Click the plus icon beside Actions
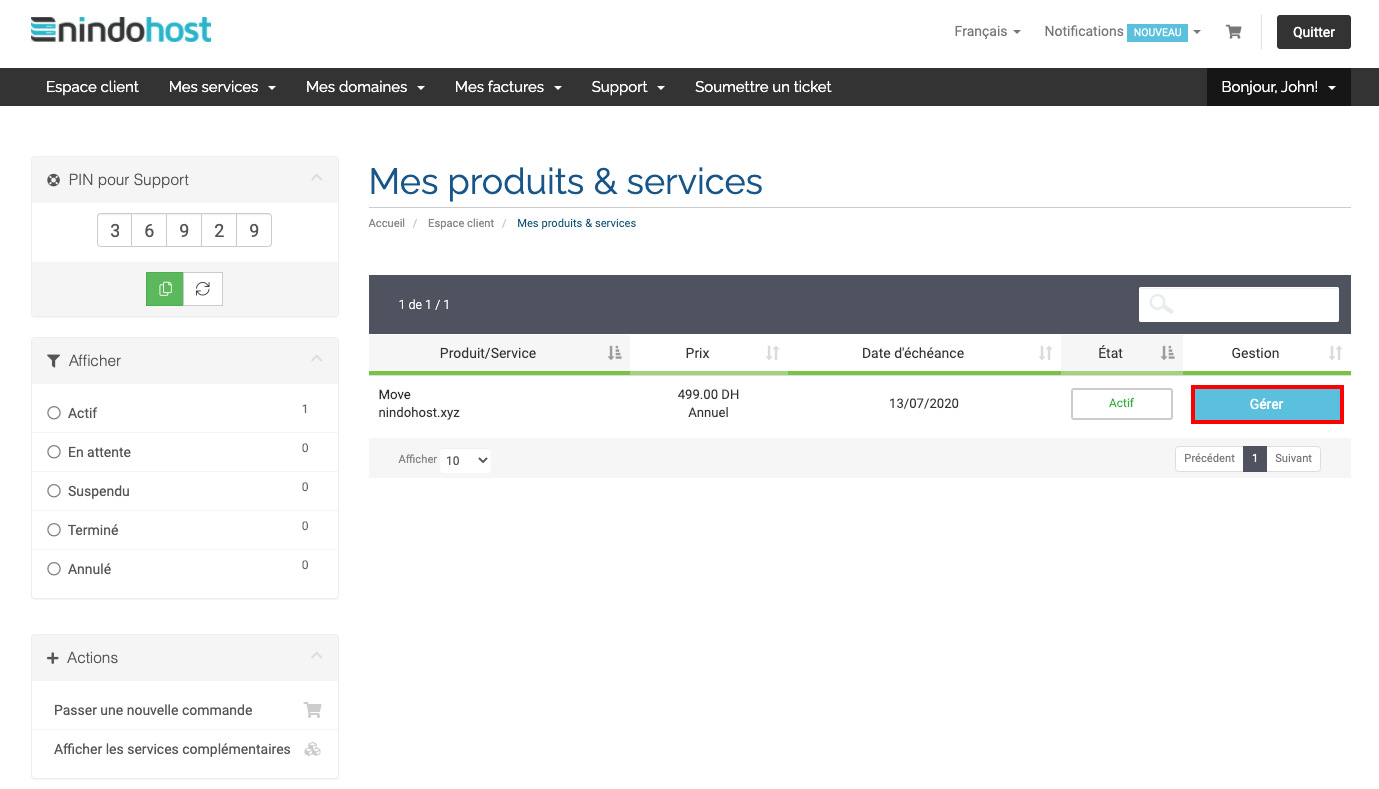 coord(53,658)
